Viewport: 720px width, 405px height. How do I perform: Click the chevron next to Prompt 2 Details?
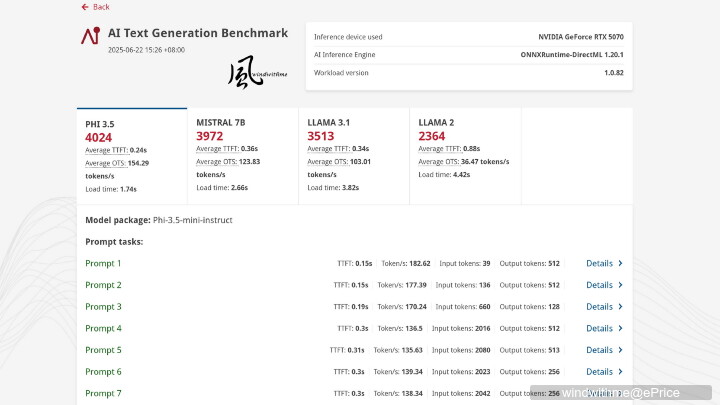pyautogui.click(x=620, y=285)
